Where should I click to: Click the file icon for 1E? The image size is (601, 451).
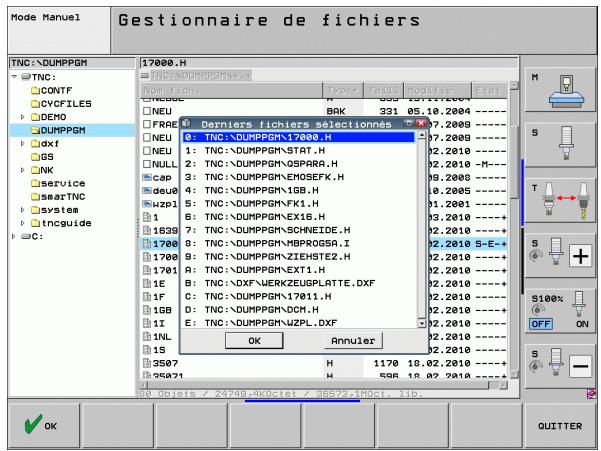click(147, 283)
